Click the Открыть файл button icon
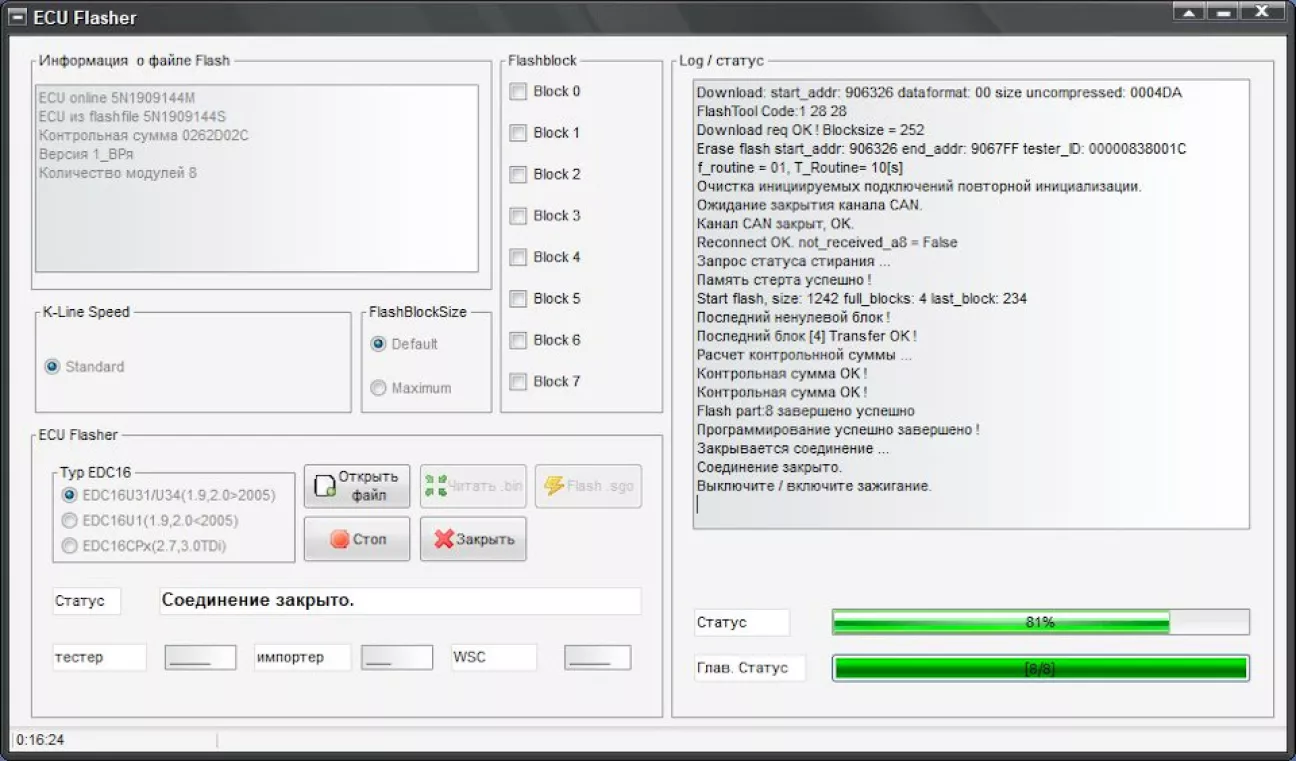Screen dimensions: 1296x761 point(324,486)
